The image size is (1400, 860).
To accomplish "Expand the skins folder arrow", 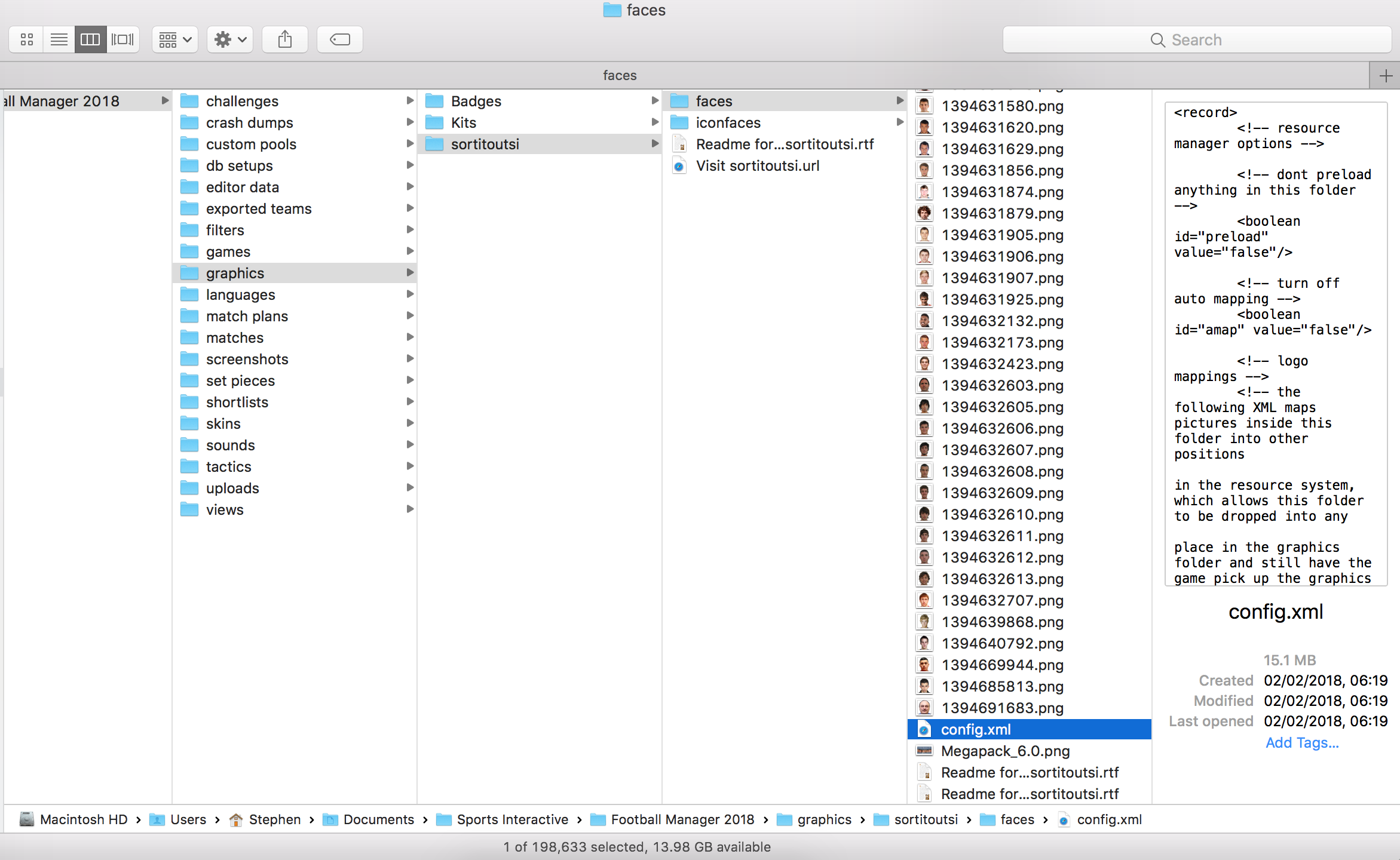I will click(410, 423).
